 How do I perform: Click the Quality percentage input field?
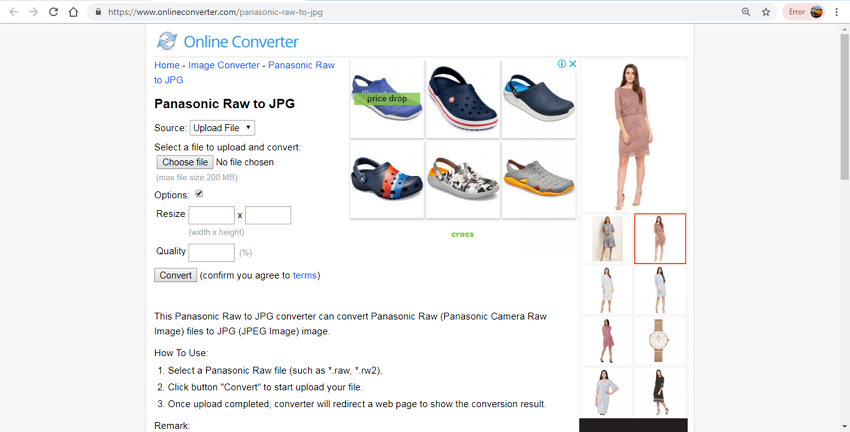pos(211,253)
